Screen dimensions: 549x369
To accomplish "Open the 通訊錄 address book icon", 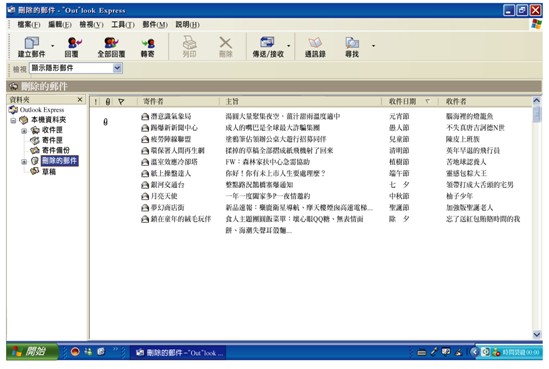I will [x=315, y=43].
